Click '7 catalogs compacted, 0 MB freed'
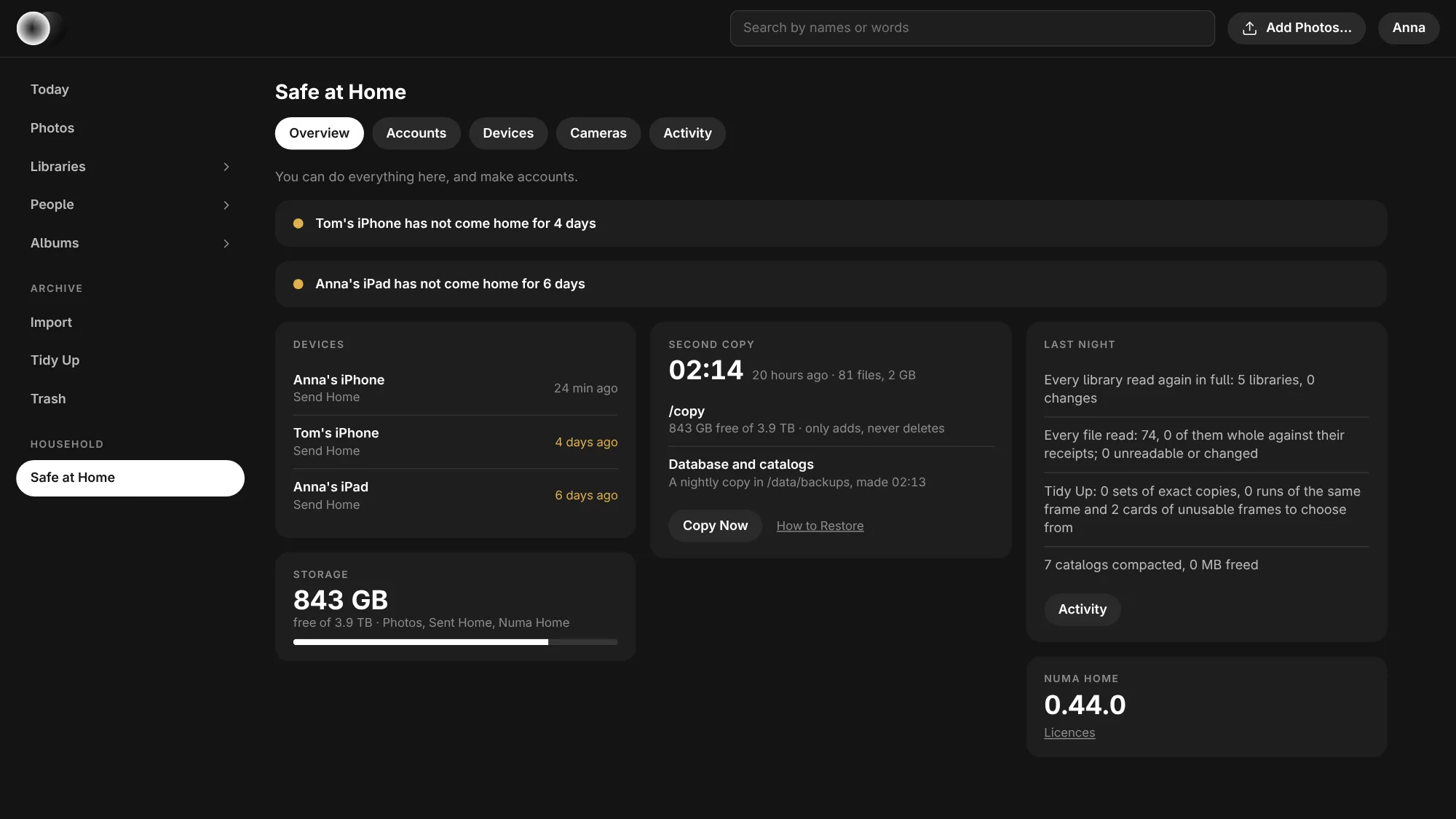 click(1151, 565)
